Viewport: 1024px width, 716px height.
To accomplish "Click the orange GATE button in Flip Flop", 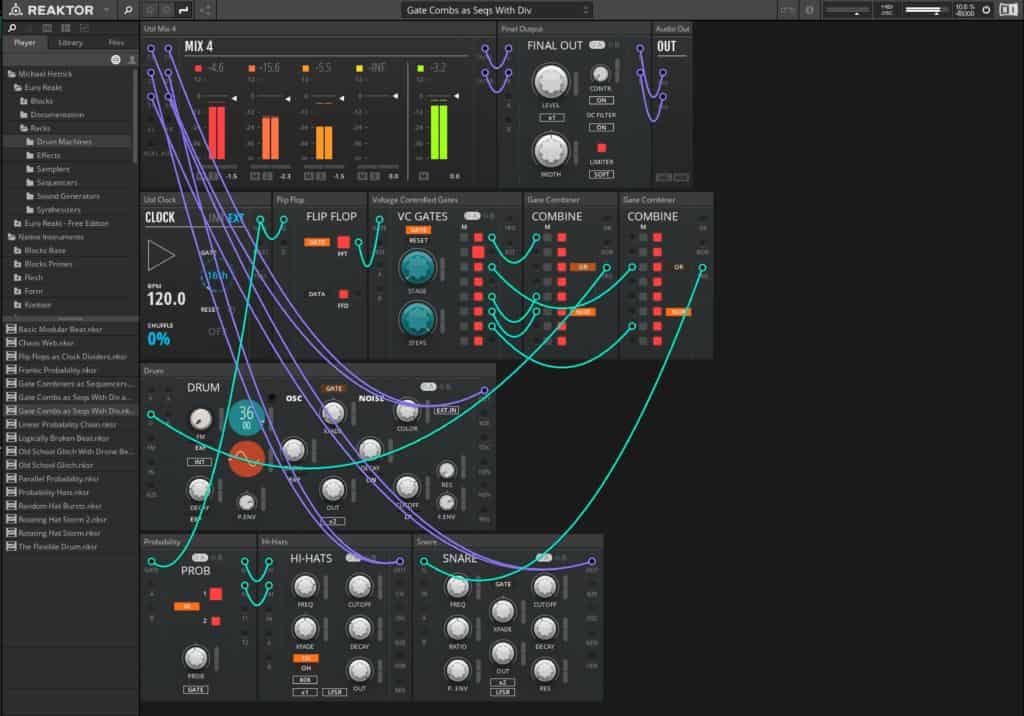I will pyautogui.click(x=317, y=242).
